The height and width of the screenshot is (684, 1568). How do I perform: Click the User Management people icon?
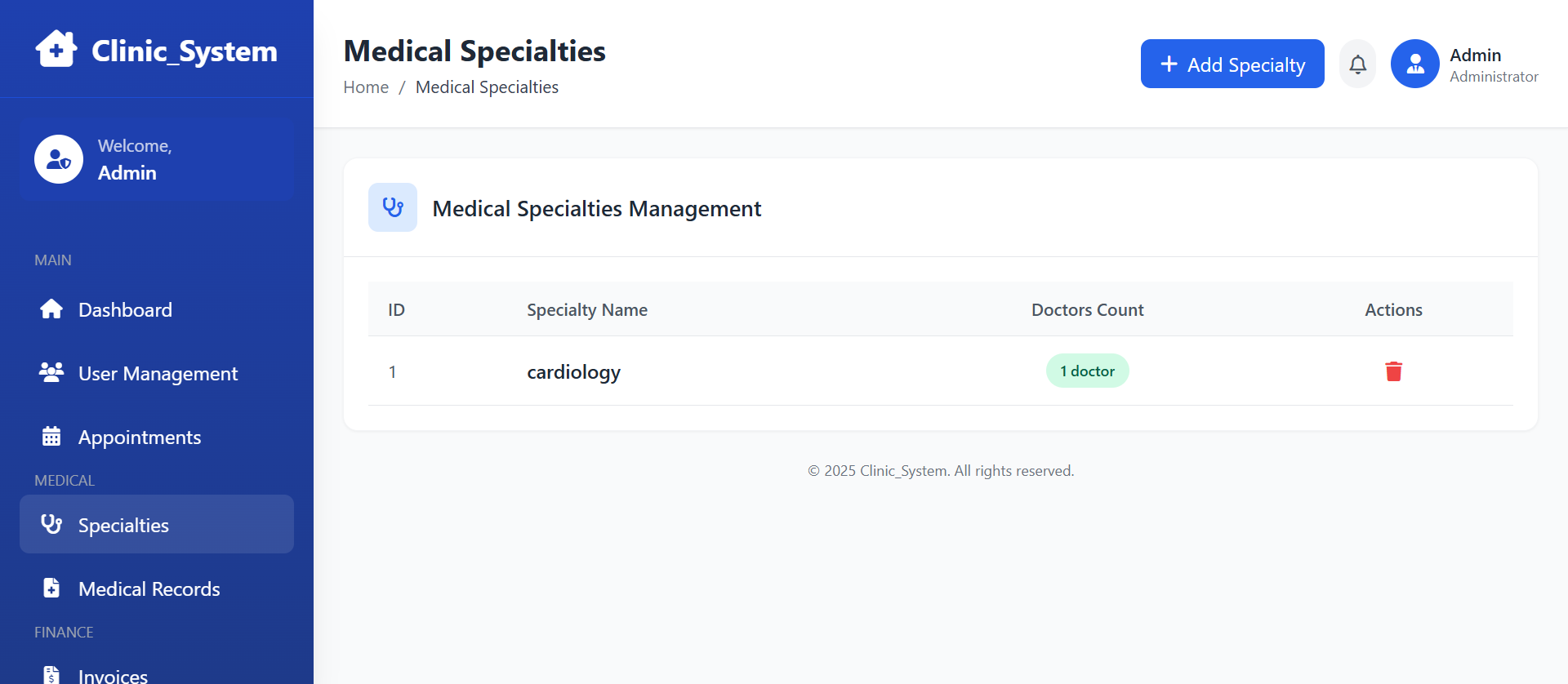click(x=51, y=373)
